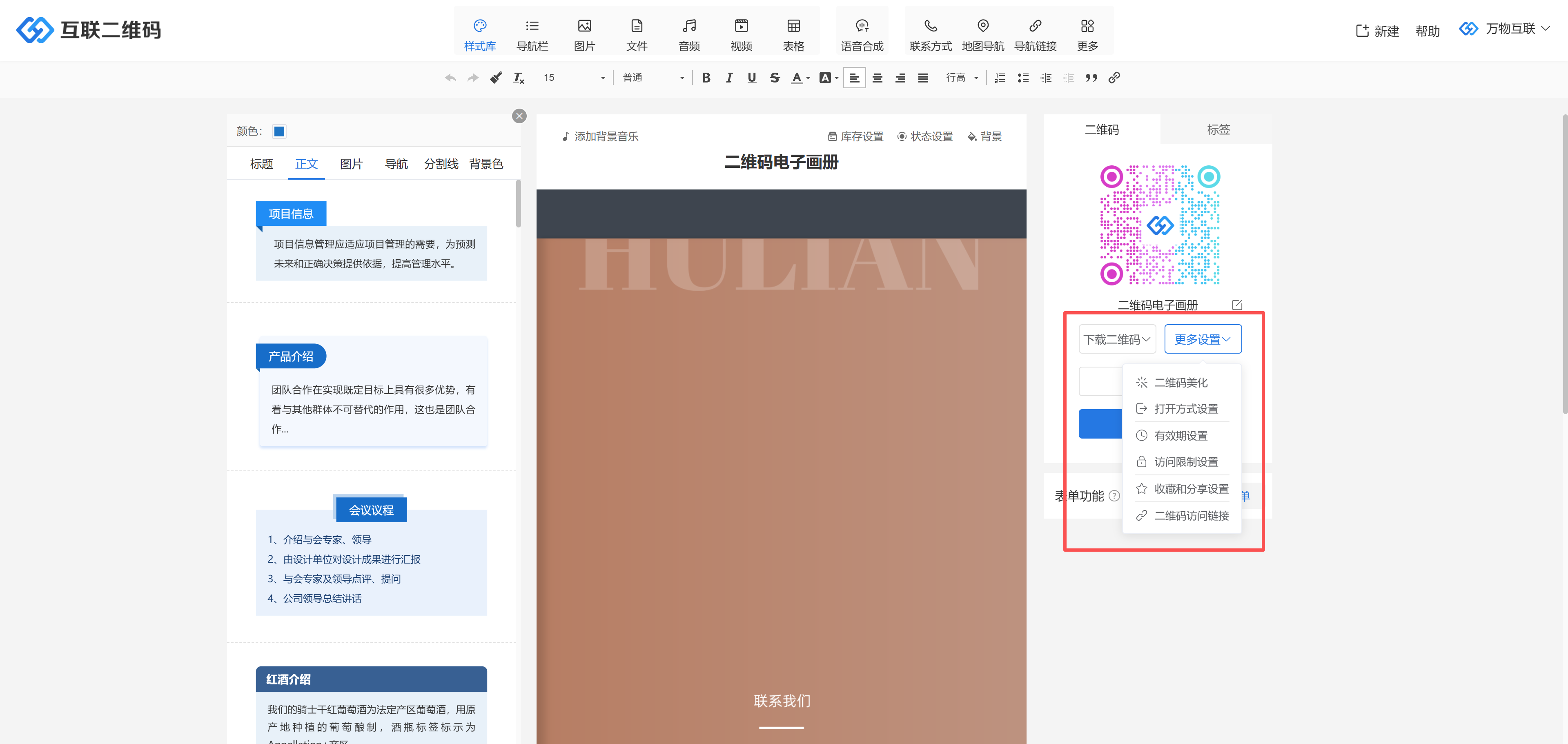
Task: Toggle bold text formatting
Action: click(706, 77)
